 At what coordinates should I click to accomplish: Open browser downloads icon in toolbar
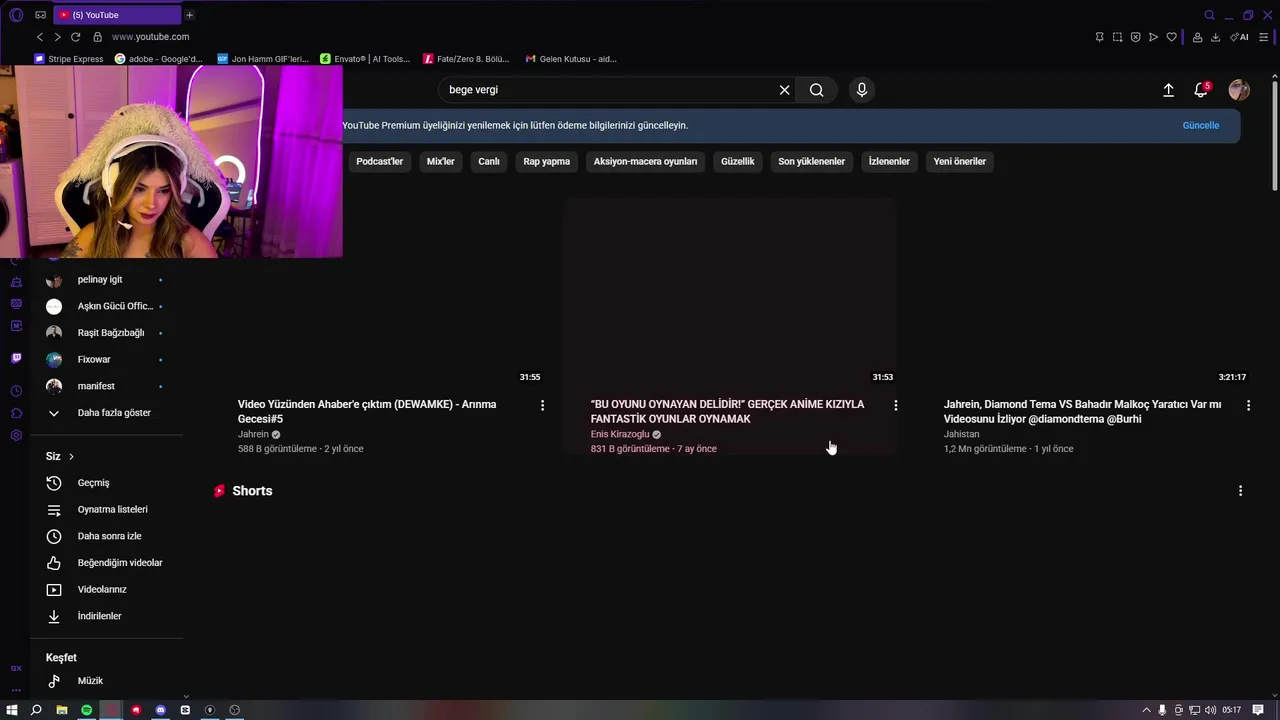coord(1215,37)
